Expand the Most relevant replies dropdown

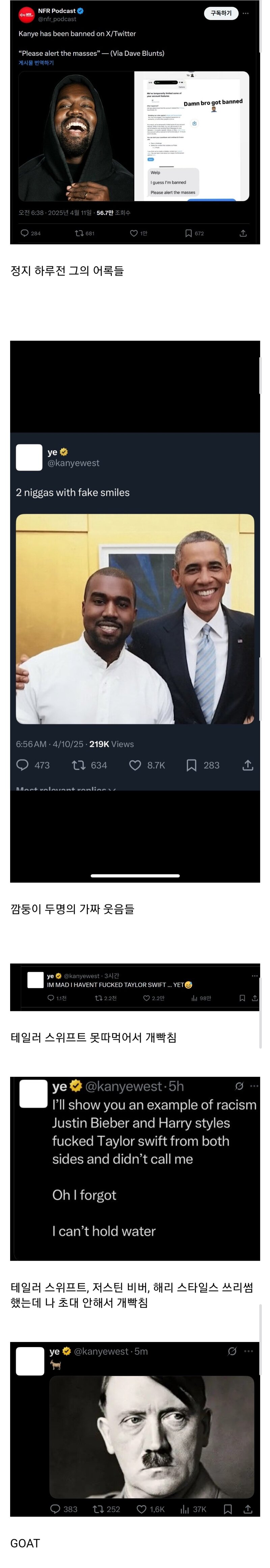(66, 788)
